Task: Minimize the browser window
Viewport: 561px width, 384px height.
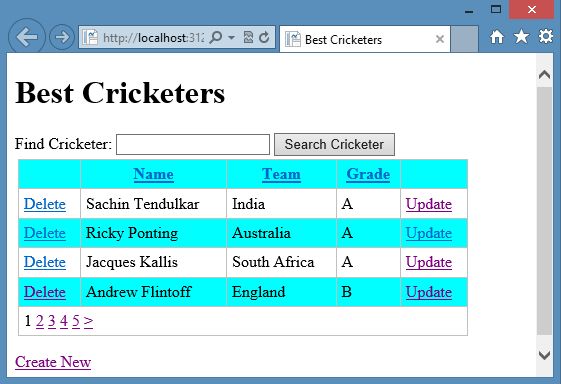Action: tap(469, 11)
